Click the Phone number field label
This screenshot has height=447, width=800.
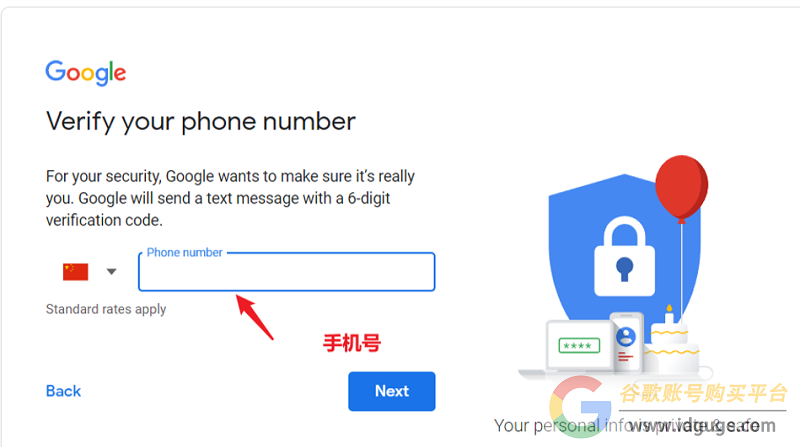185,253
